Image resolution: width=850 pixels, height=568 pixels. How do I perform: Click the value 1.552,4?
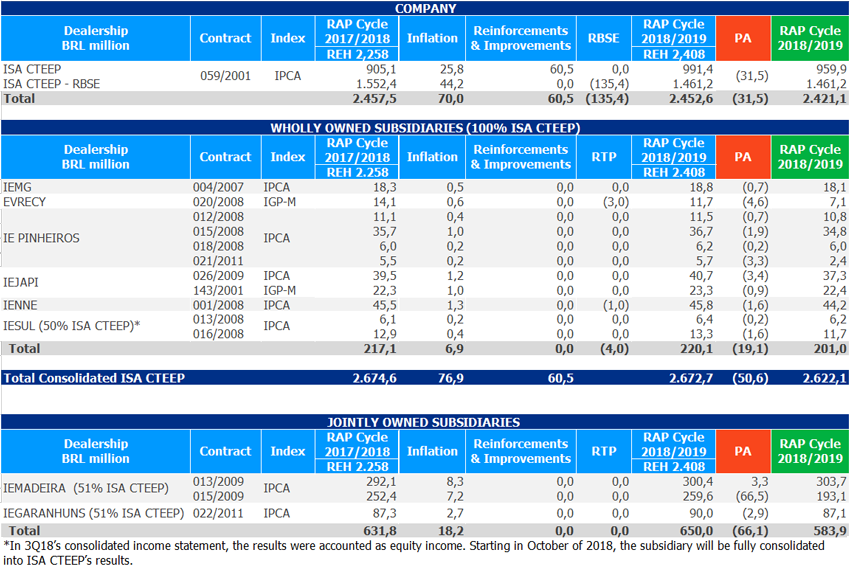tap(376, 84)
